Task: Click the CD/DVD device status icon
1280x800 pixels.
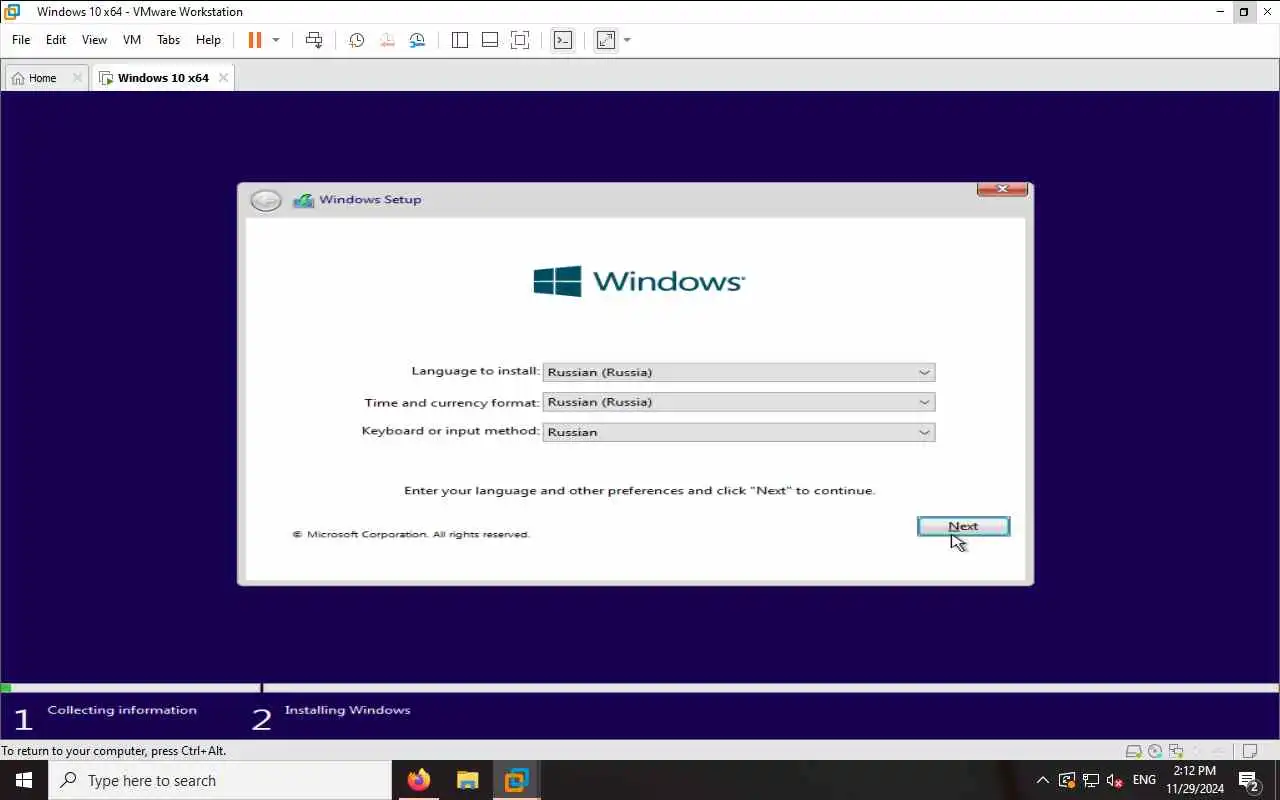Action: click(1155, 751)
